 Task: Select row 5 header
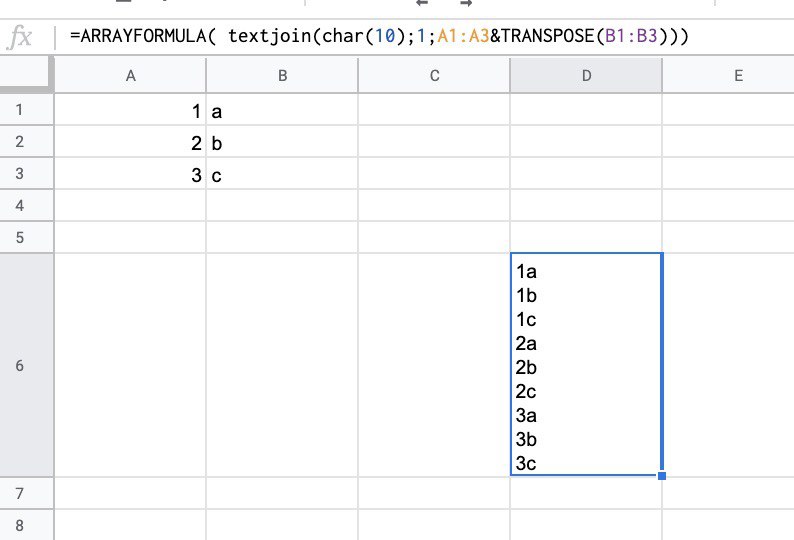tap(26, 237)
